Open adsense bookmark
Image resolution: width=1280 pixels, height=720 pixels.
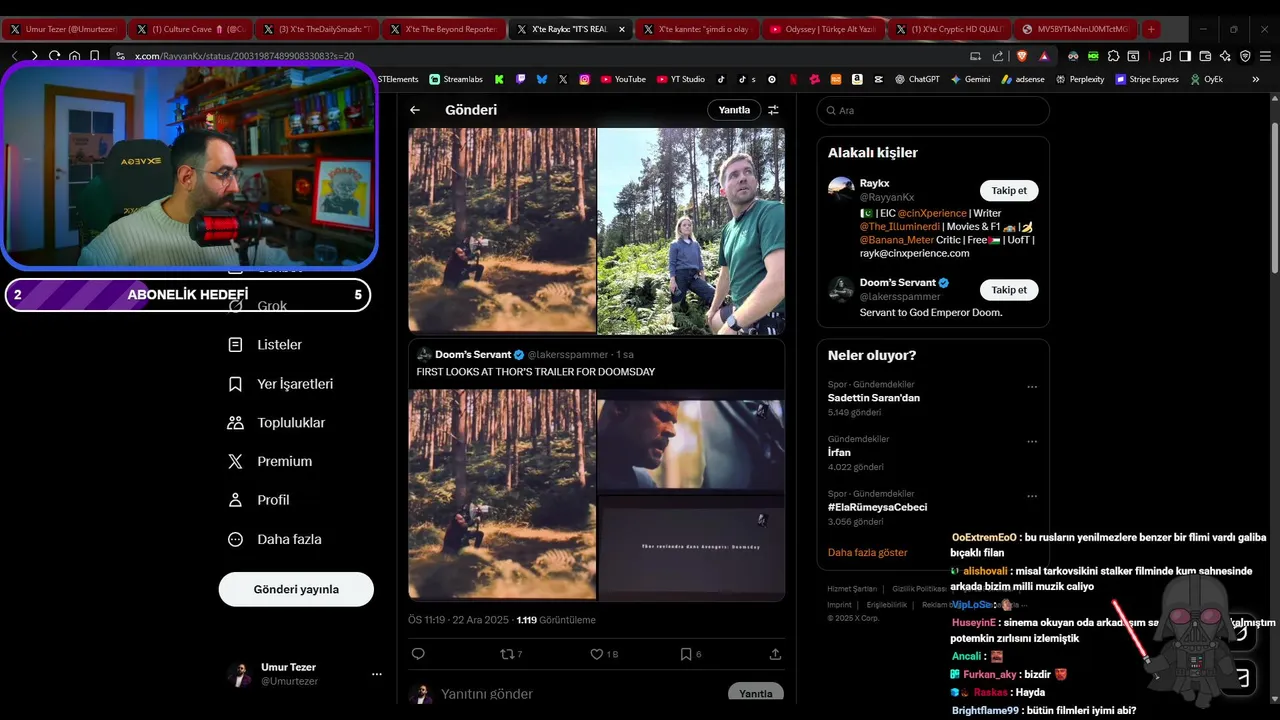click(x=1022, y=79)
